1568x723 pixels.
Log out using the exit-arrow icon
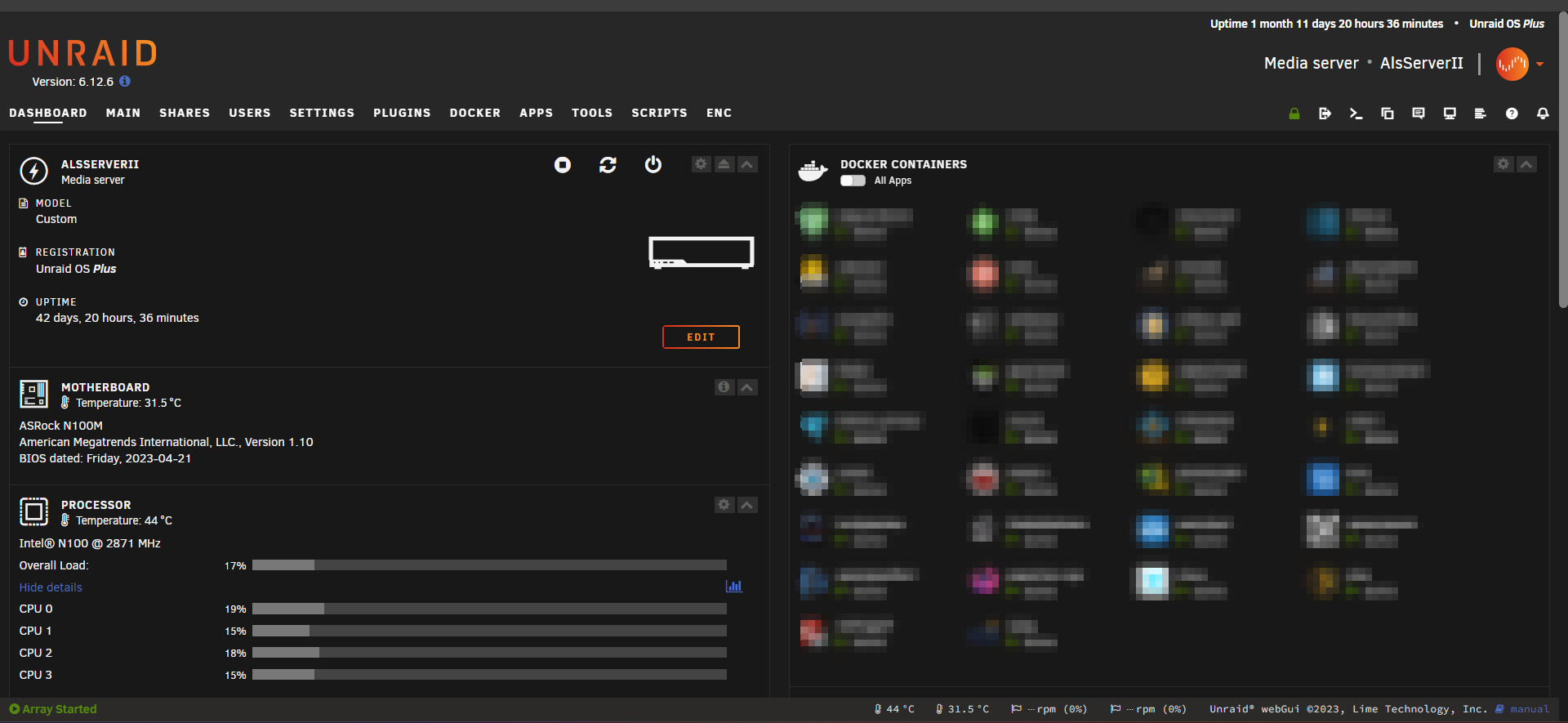[x=1325, y=114]
